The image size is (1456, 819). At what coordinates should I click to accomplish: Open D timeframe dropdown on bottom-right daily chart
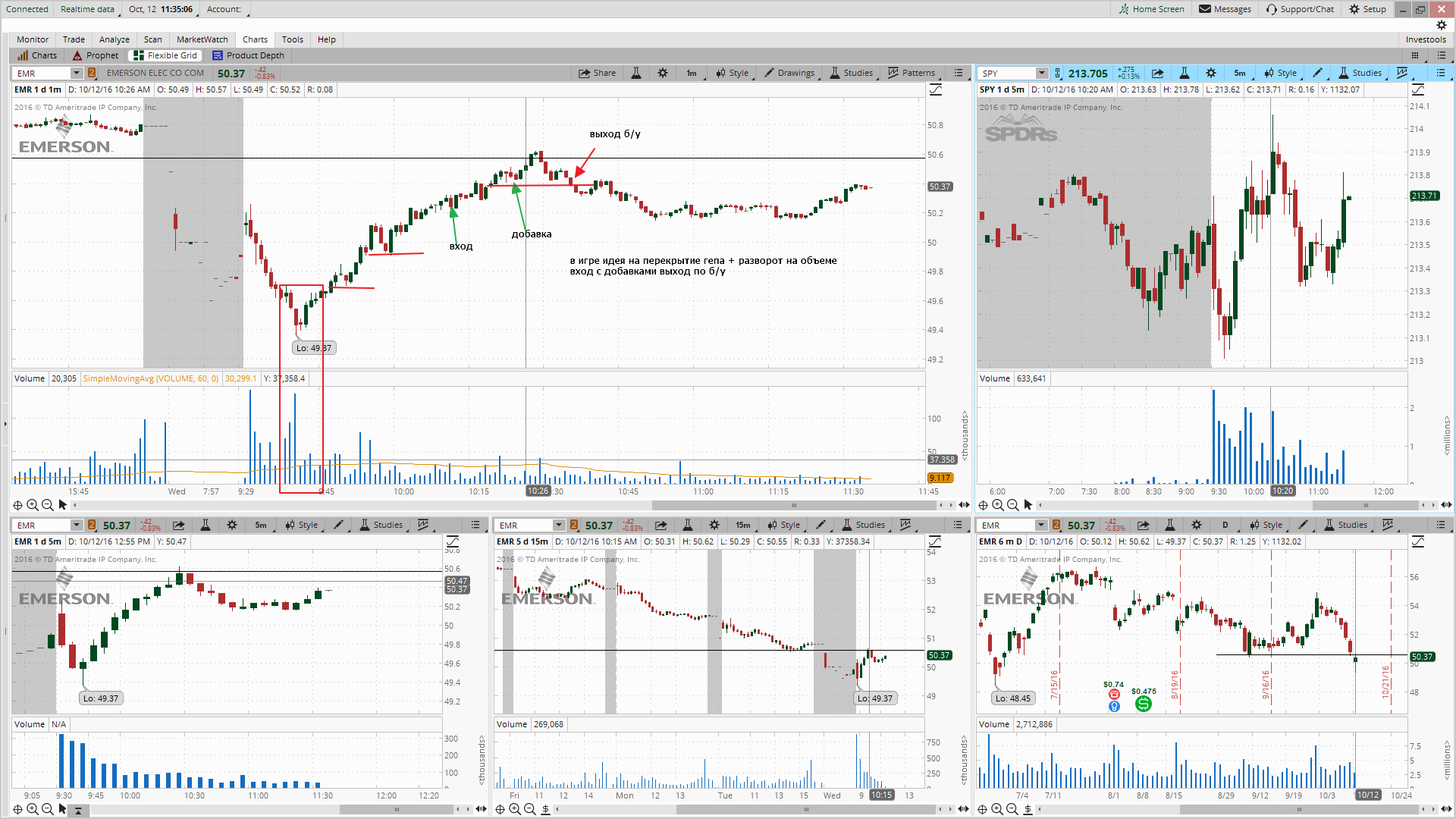pos(1225,525)
